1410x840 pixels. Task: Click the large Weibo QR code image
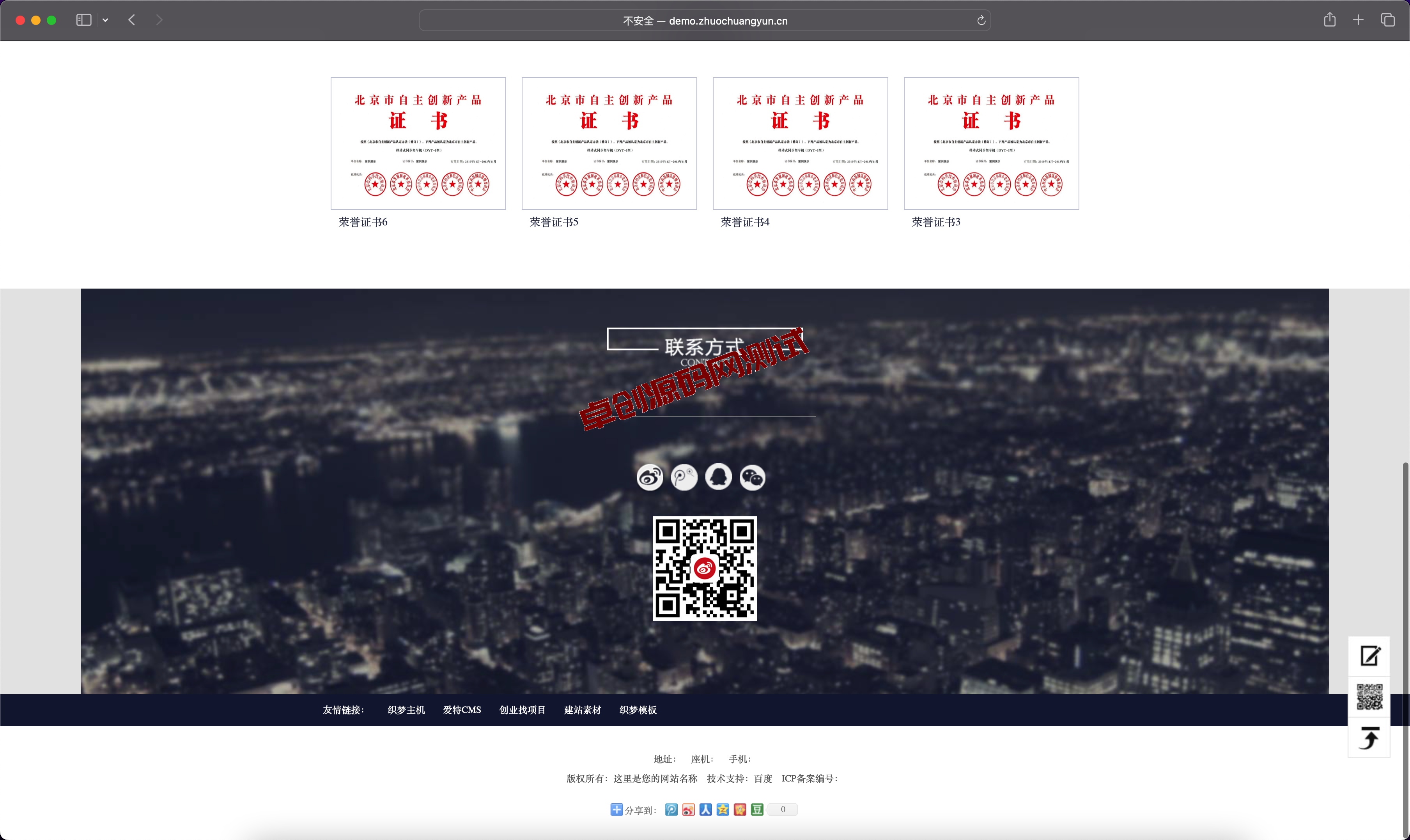[x=705, y=568]
